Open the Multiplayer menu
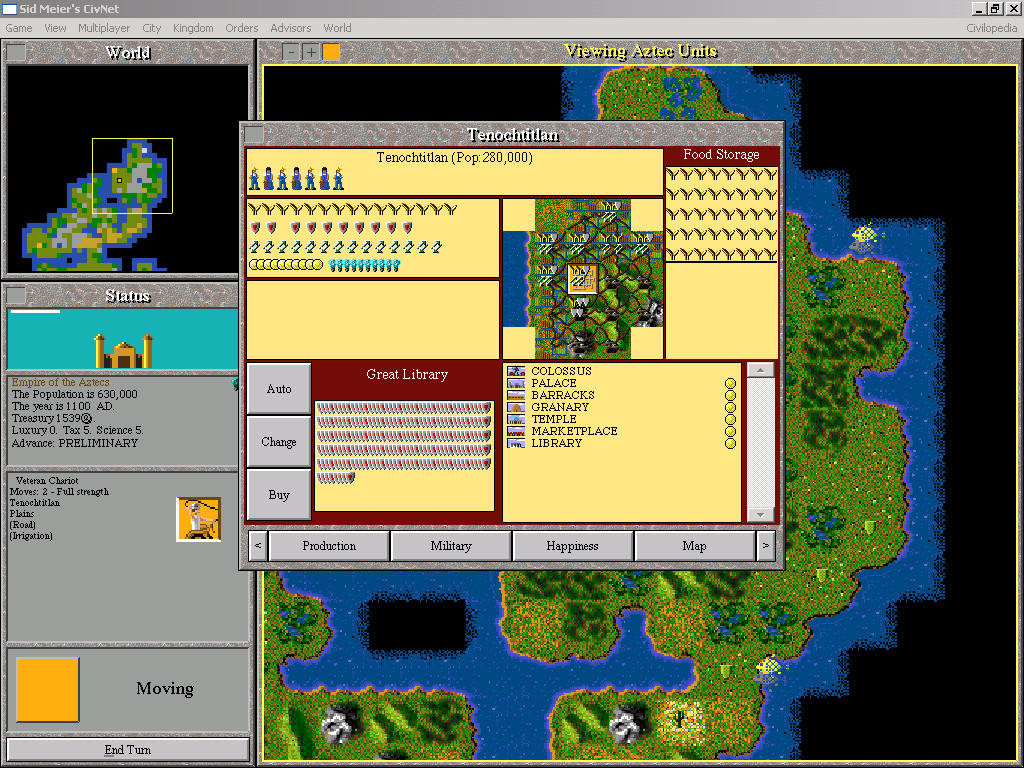The image size is (1024, 768). [x=104, y=28]
